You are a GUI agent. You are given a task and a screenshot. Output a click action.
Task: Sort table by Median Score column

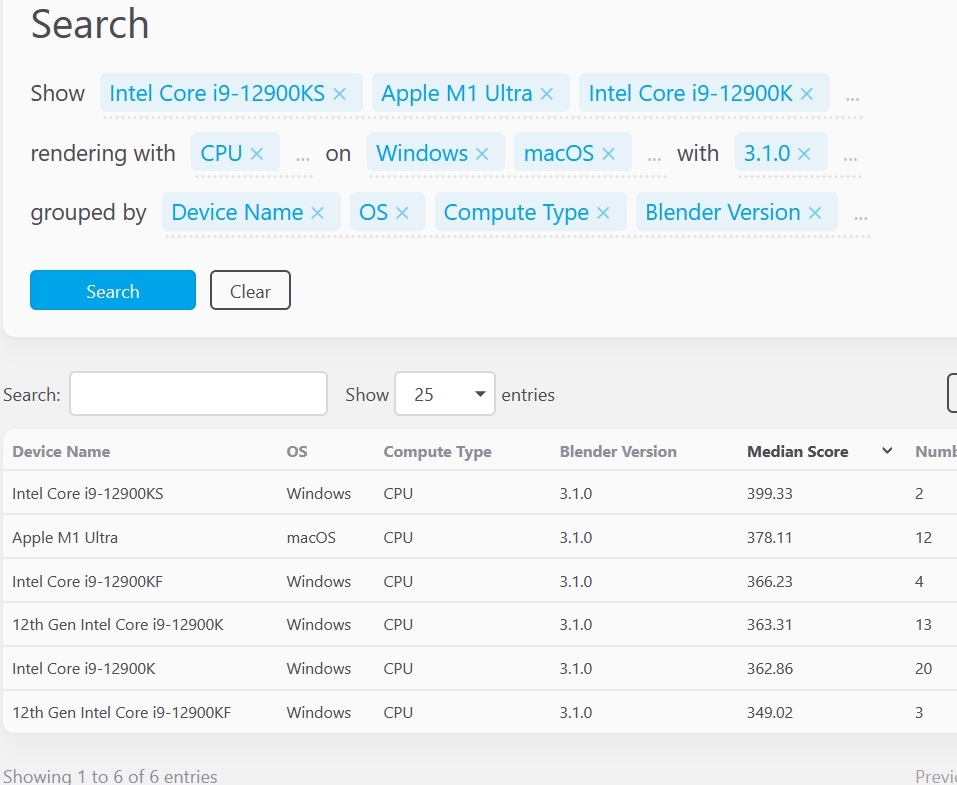pyautogui.click(x=797, y=452)
